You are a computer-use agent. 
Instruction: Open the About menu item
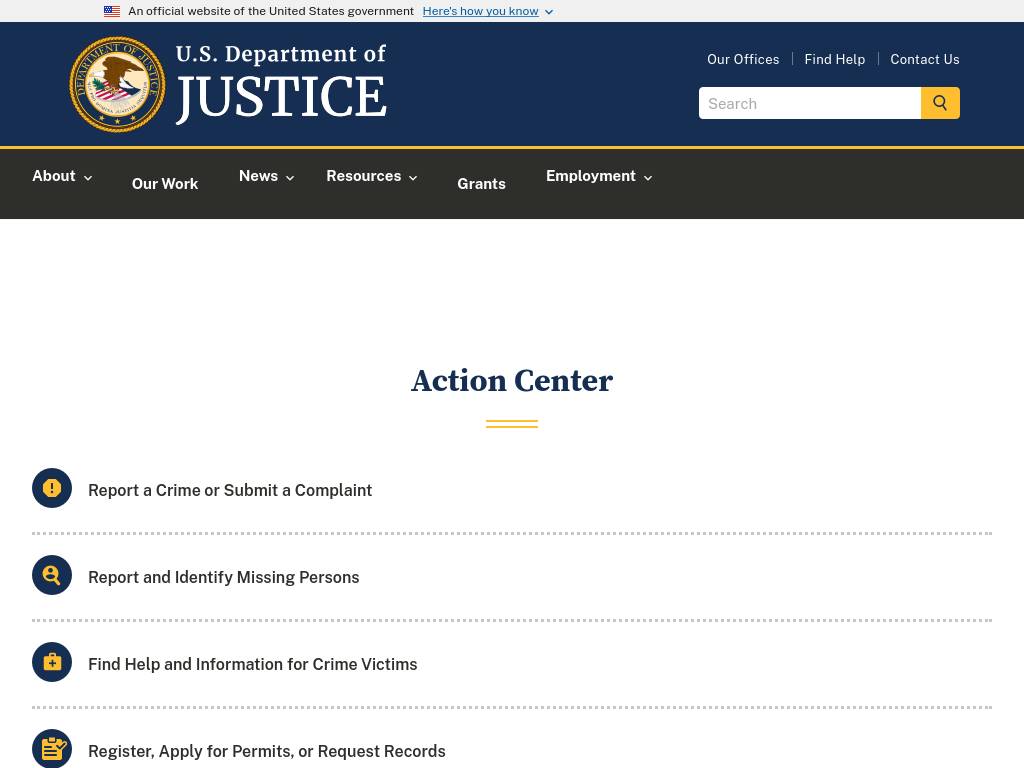pos(54,176)
